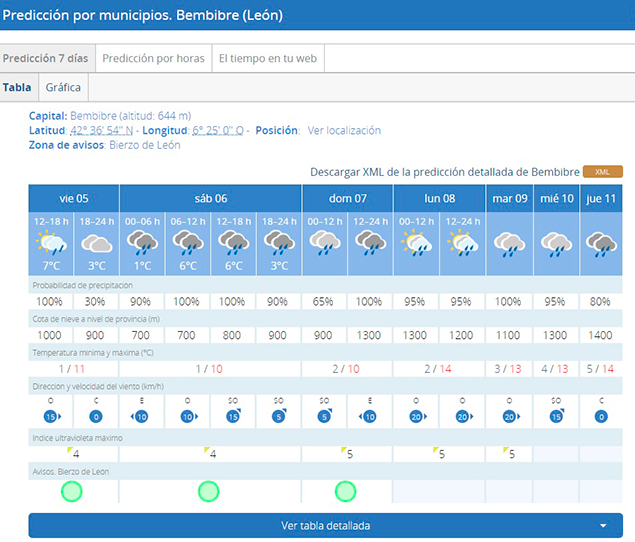Click Thursday 11 rain cloud icon

click(601, 243)
